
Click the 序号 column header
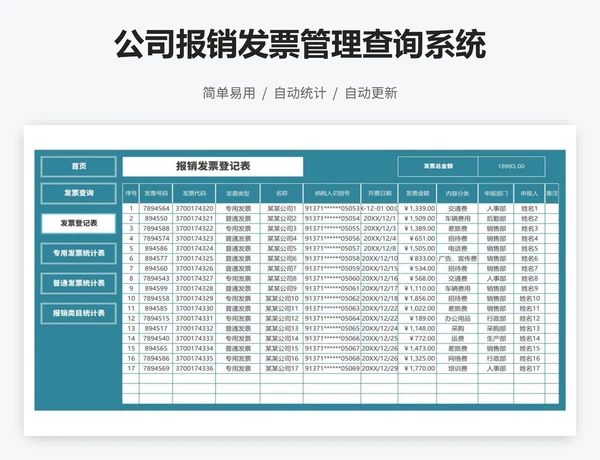tap(131, 194)
